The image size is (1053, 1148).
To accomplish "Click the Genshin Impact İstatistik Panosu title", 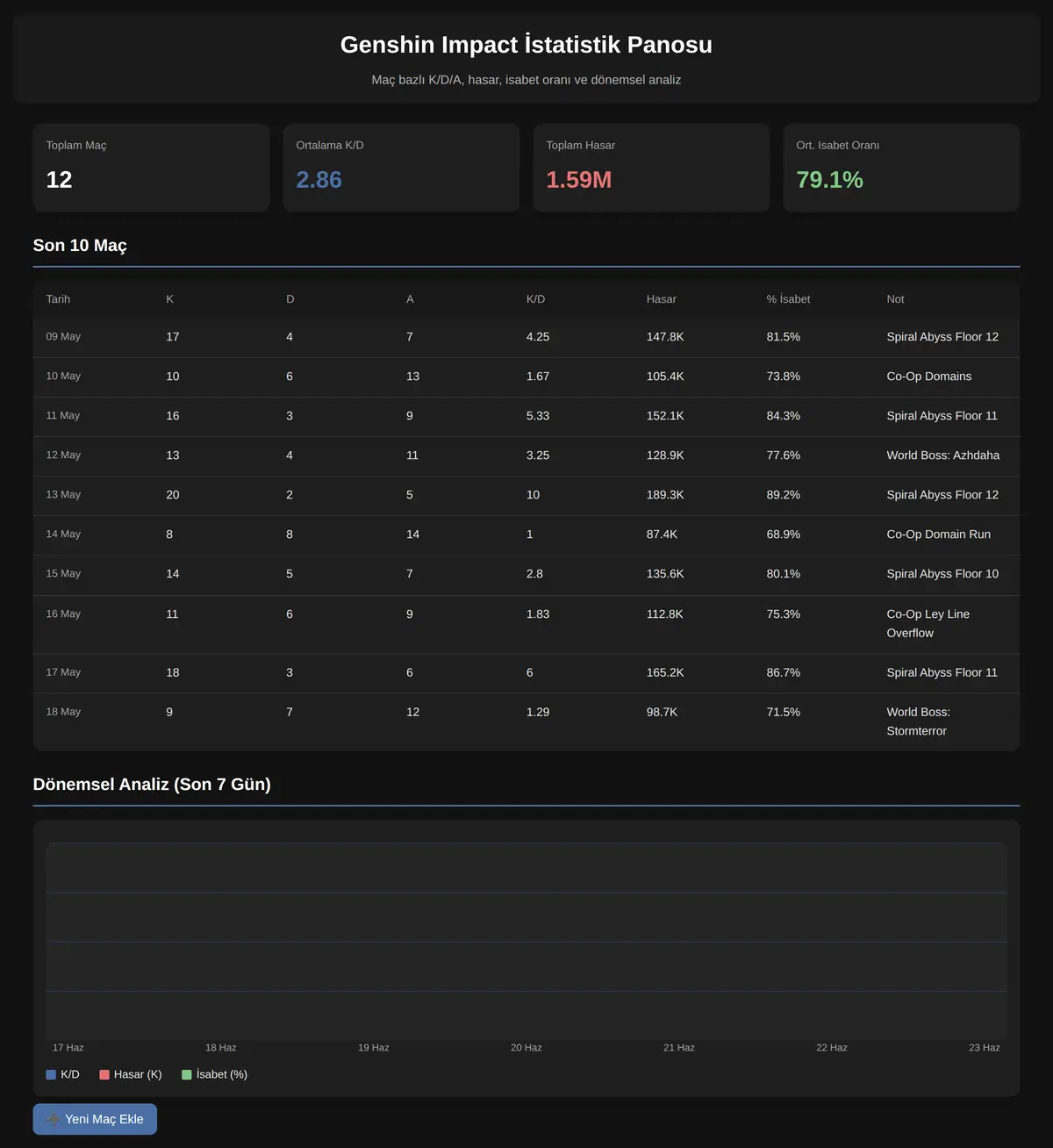I will 526,45.
